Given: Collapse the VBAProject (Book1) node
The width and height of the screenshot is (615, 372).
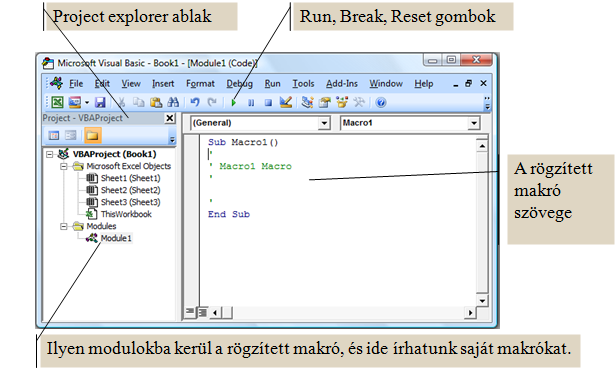Looking at the screenshot, I should [50, 154].
